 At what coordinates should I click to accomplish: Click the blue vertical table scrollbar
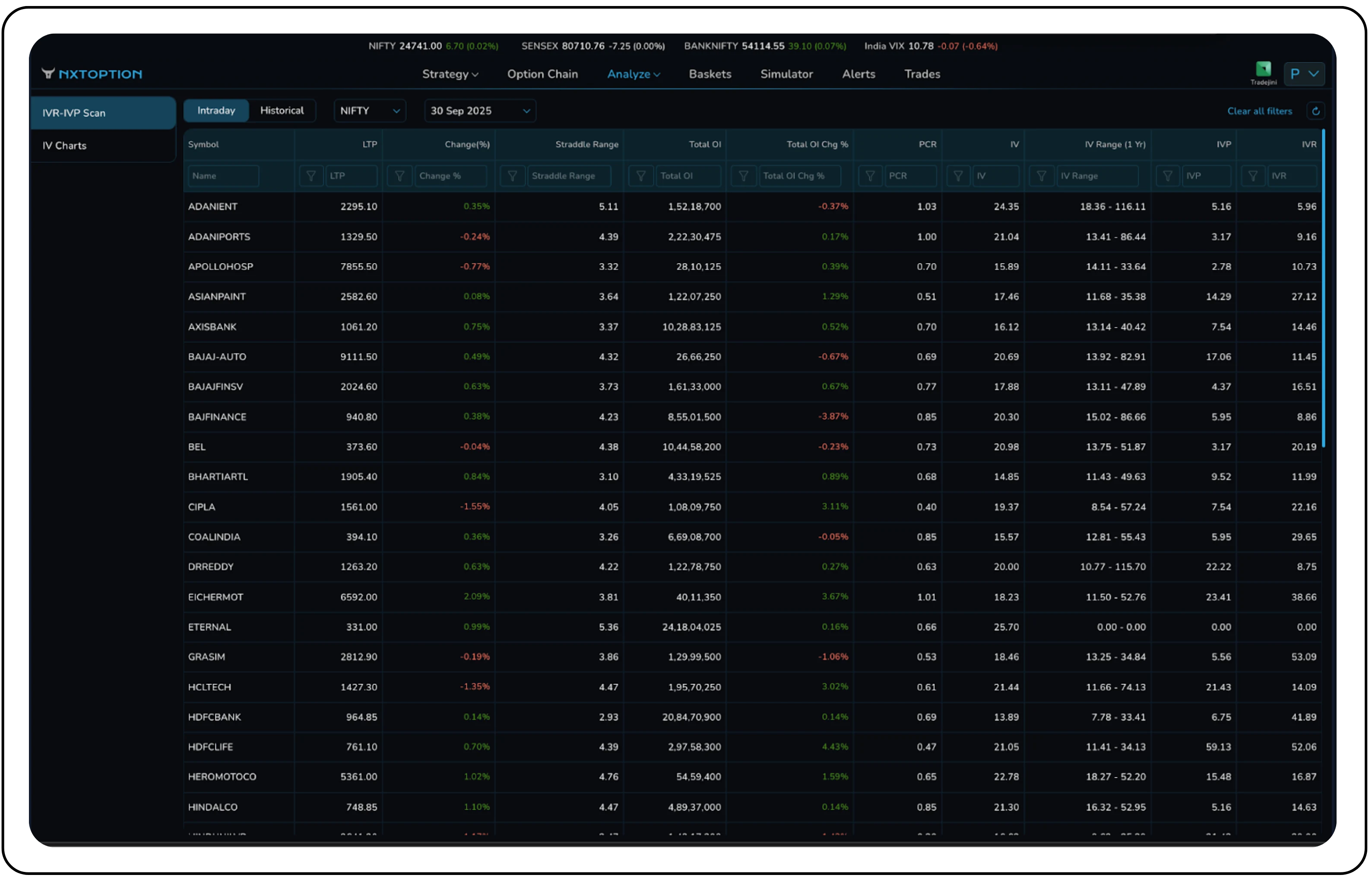[1323, 288]
